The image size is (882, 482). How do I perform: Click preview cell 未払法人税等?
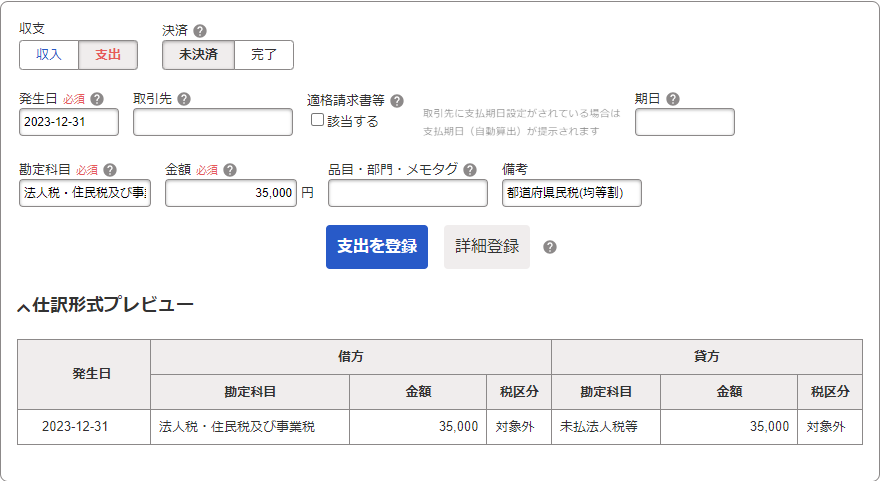(606, 427)
